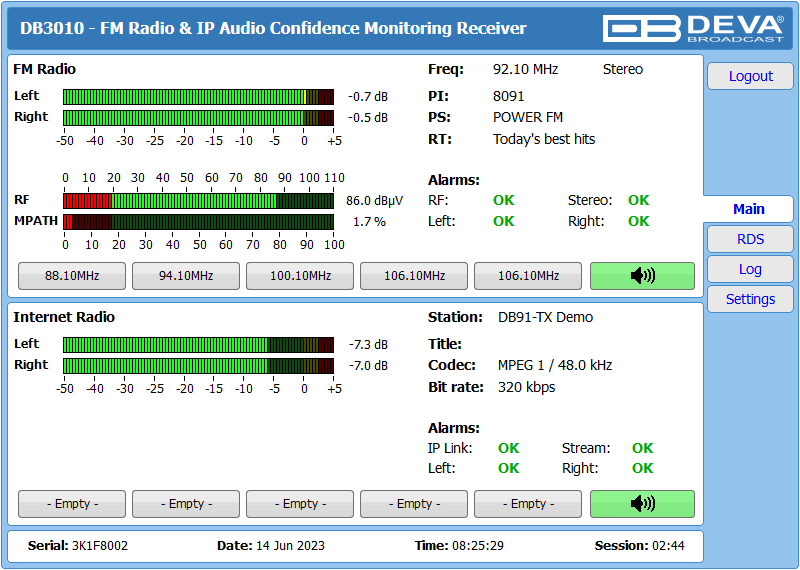Tune to 94.10MHz preset
This screenshot has height=570, width=800.
(186, 276)
